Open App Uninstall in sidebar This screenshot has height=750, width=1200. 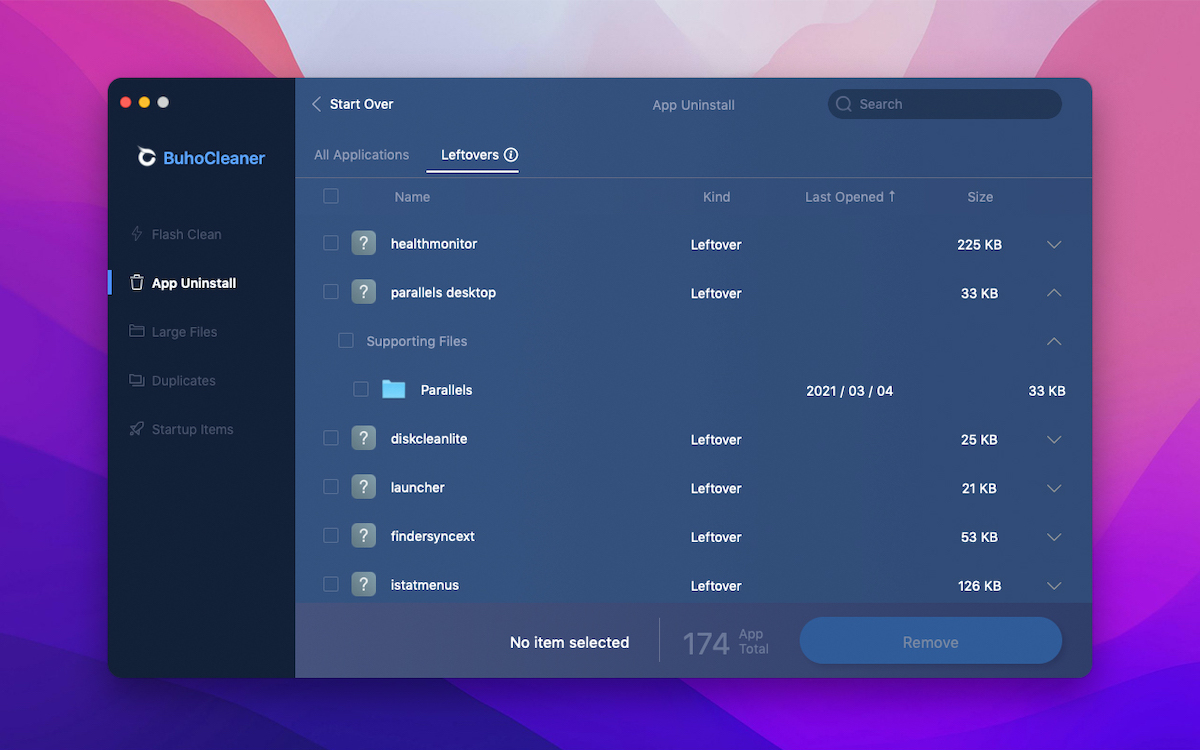(x=183, y=283)
